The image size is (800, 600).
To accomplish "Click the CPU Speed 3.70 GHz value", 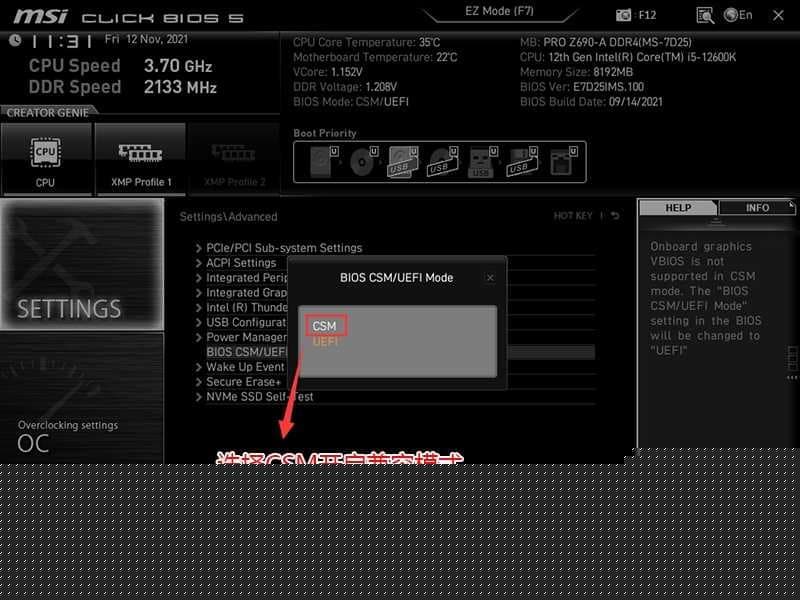I will (178, 66).
